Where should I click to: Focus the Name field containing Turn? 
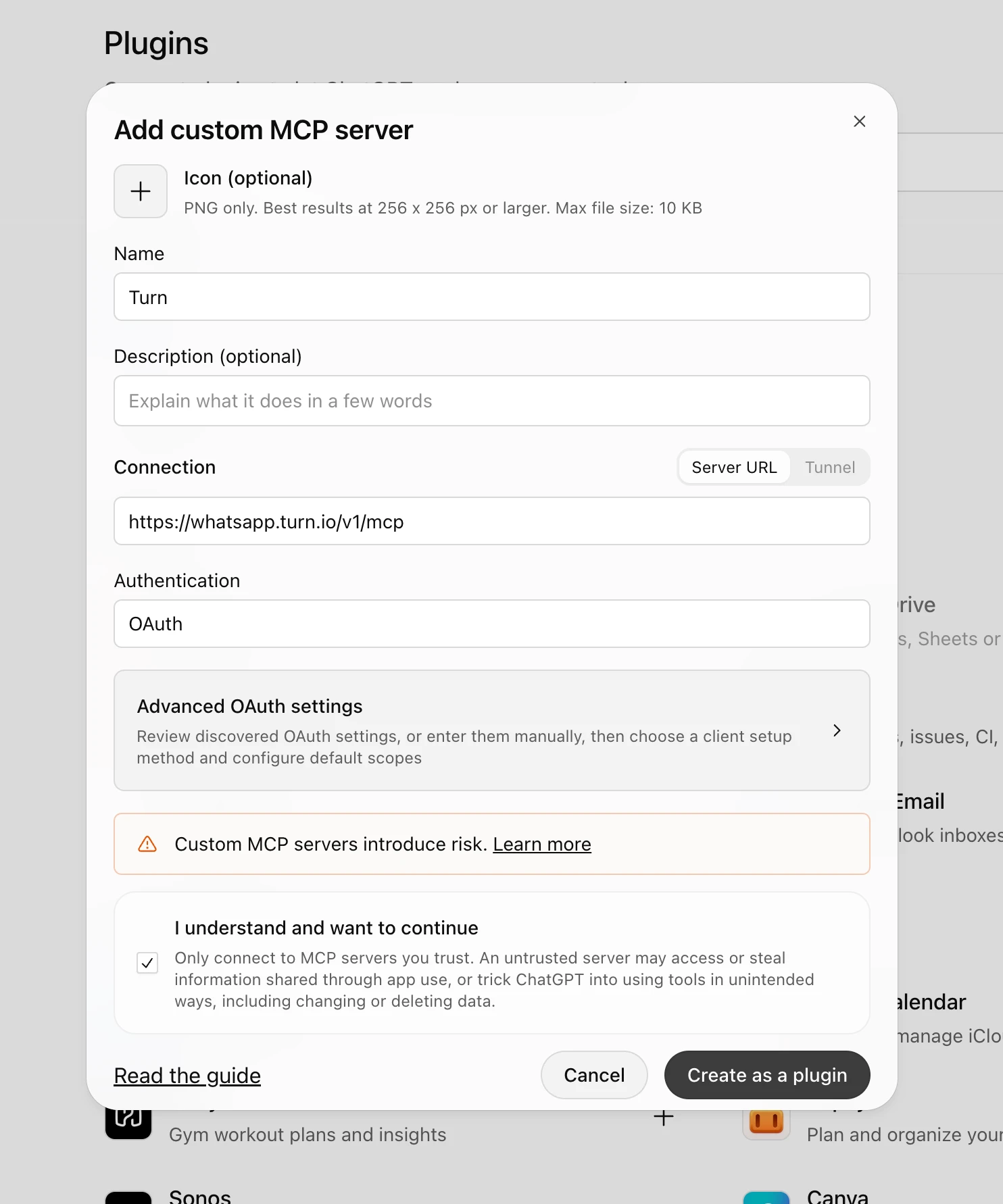point(492,297)
